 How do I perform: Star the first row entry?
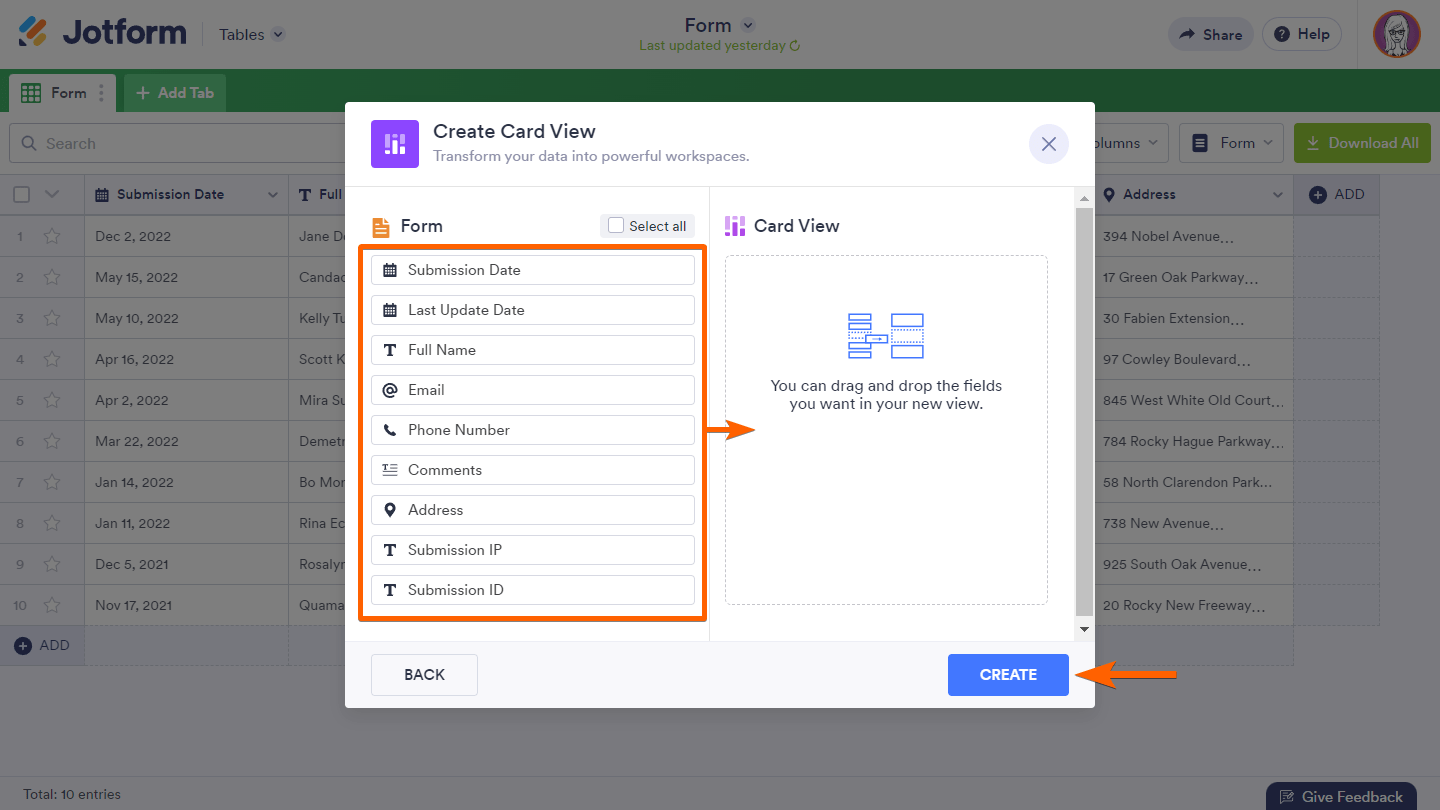52,237
